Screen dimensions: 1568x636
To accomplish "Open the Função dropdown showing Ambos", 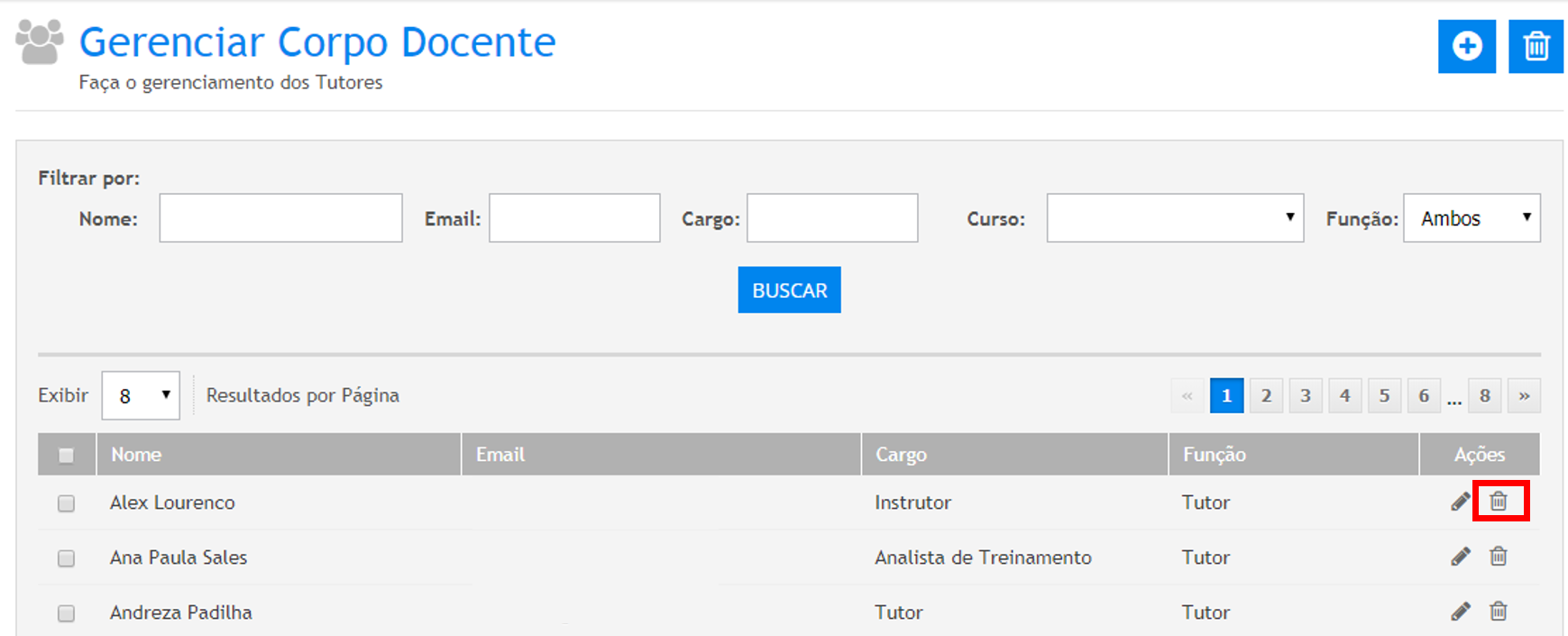I will click(1471, 218).
